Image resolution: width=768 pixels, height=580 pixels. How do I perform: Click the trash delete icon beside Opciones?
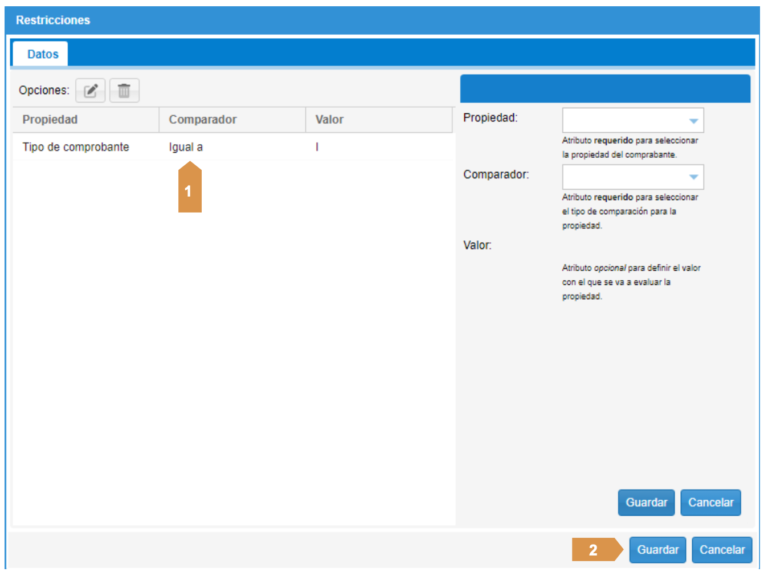(124, 91)
